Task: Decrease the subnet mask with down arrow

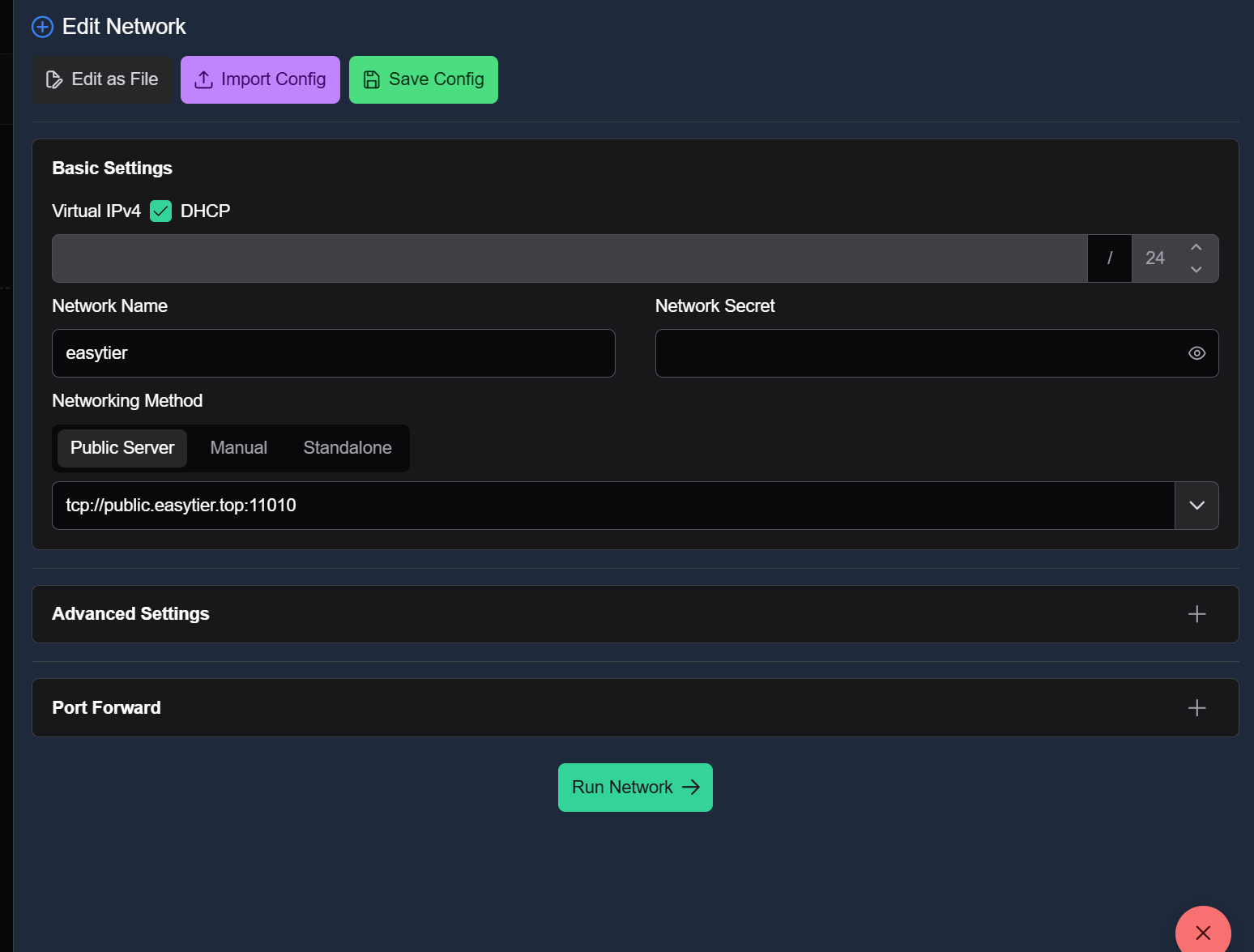Action: click(x=1196, y=269)
